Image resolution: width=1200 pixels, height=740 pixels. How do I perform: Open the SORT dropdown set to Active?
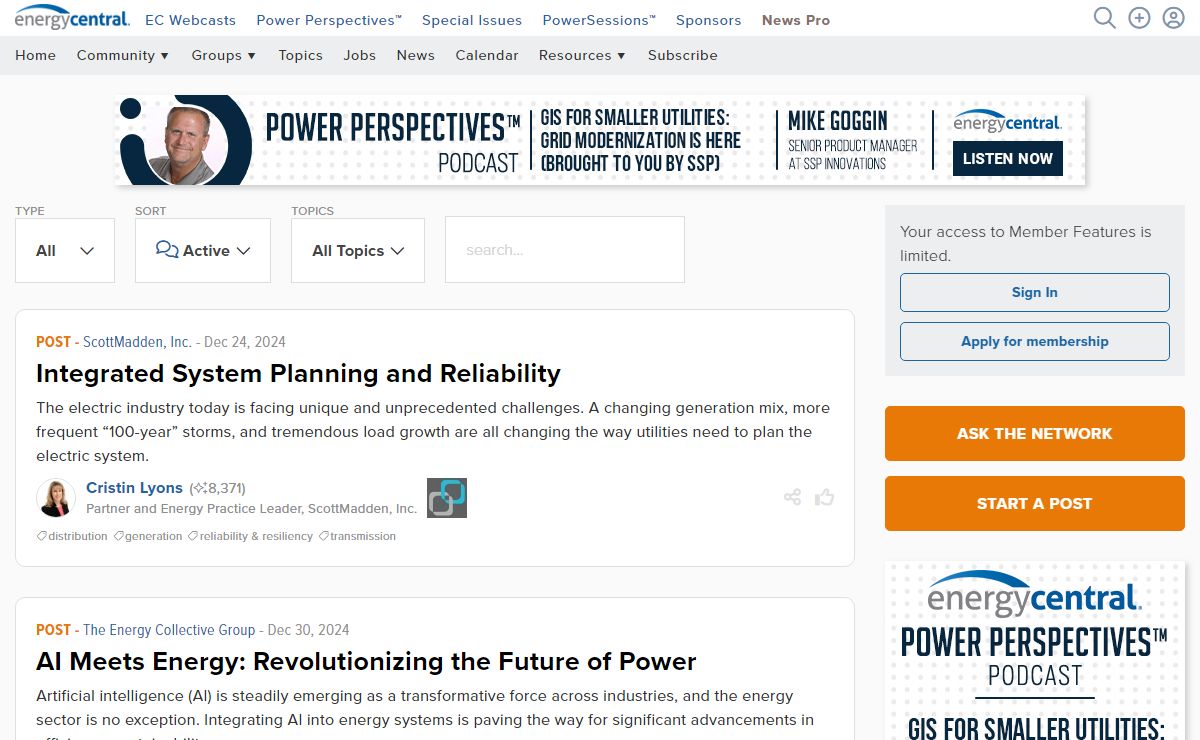click(203, 250)
